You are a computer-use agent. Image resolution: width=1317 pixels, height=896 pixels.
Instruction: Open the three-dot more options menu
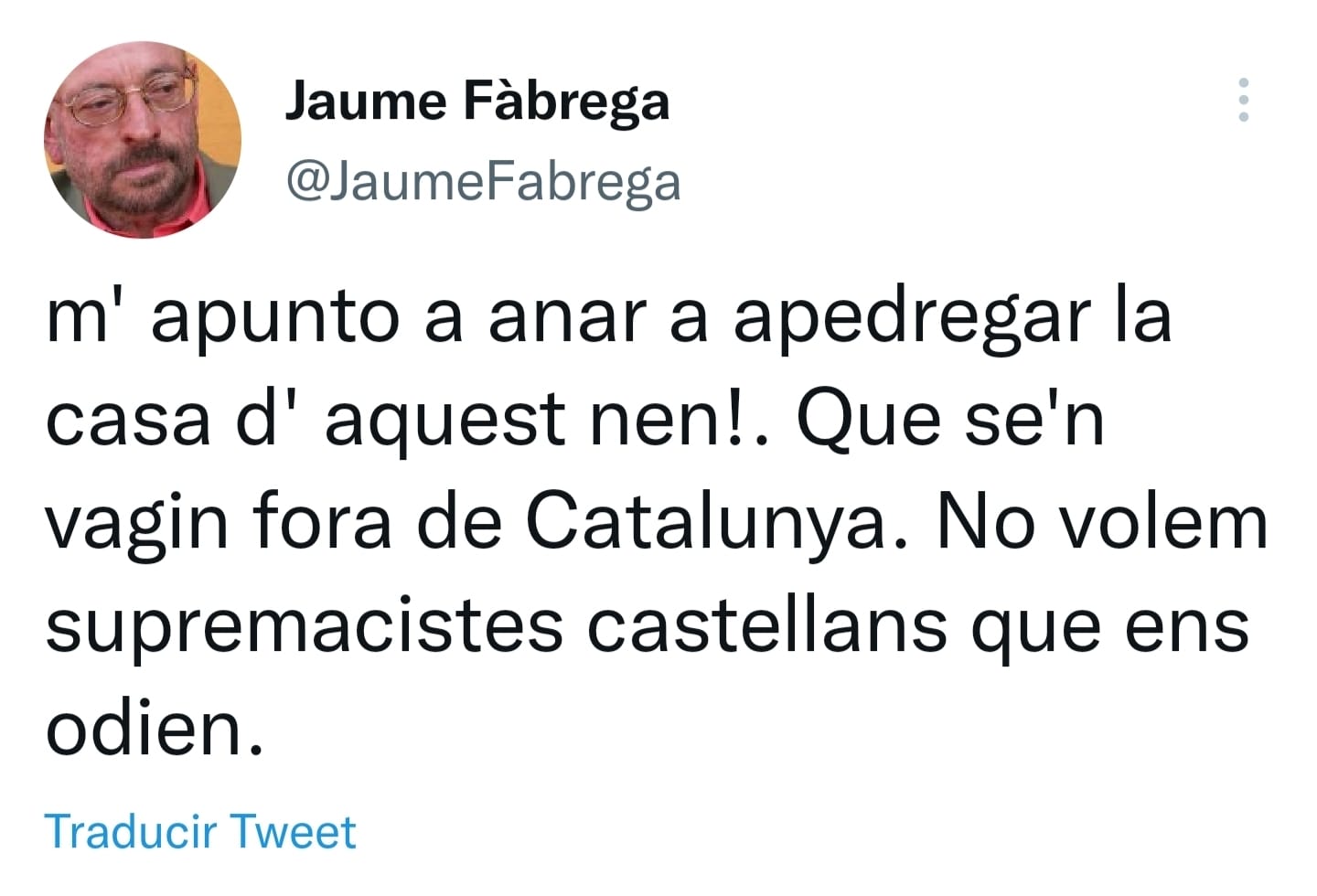pos(1243,100)
